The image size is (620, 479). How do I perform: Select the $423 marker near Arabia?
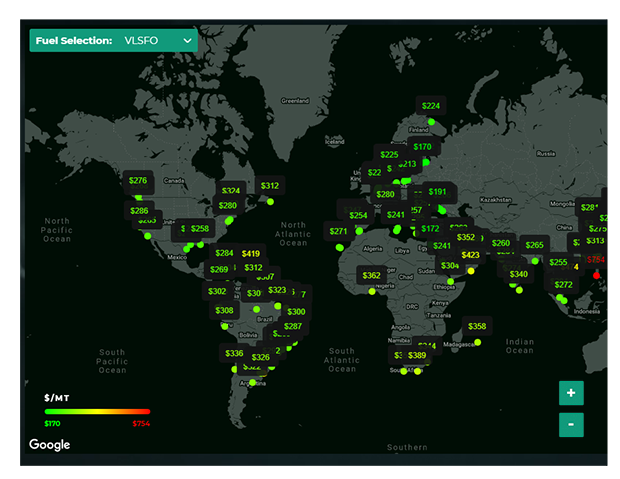470,255
